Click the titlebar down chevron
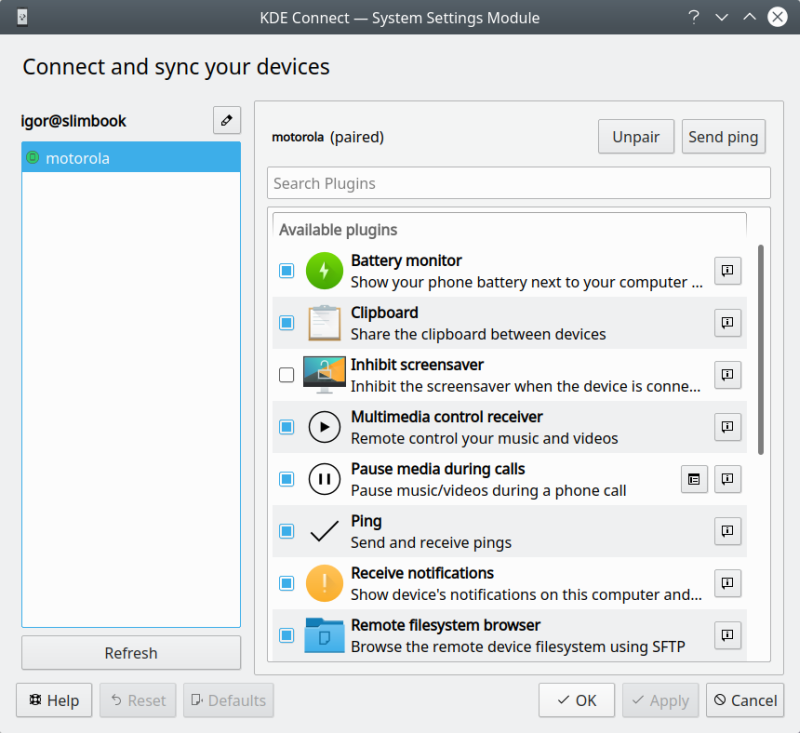 tap(722, 17)
